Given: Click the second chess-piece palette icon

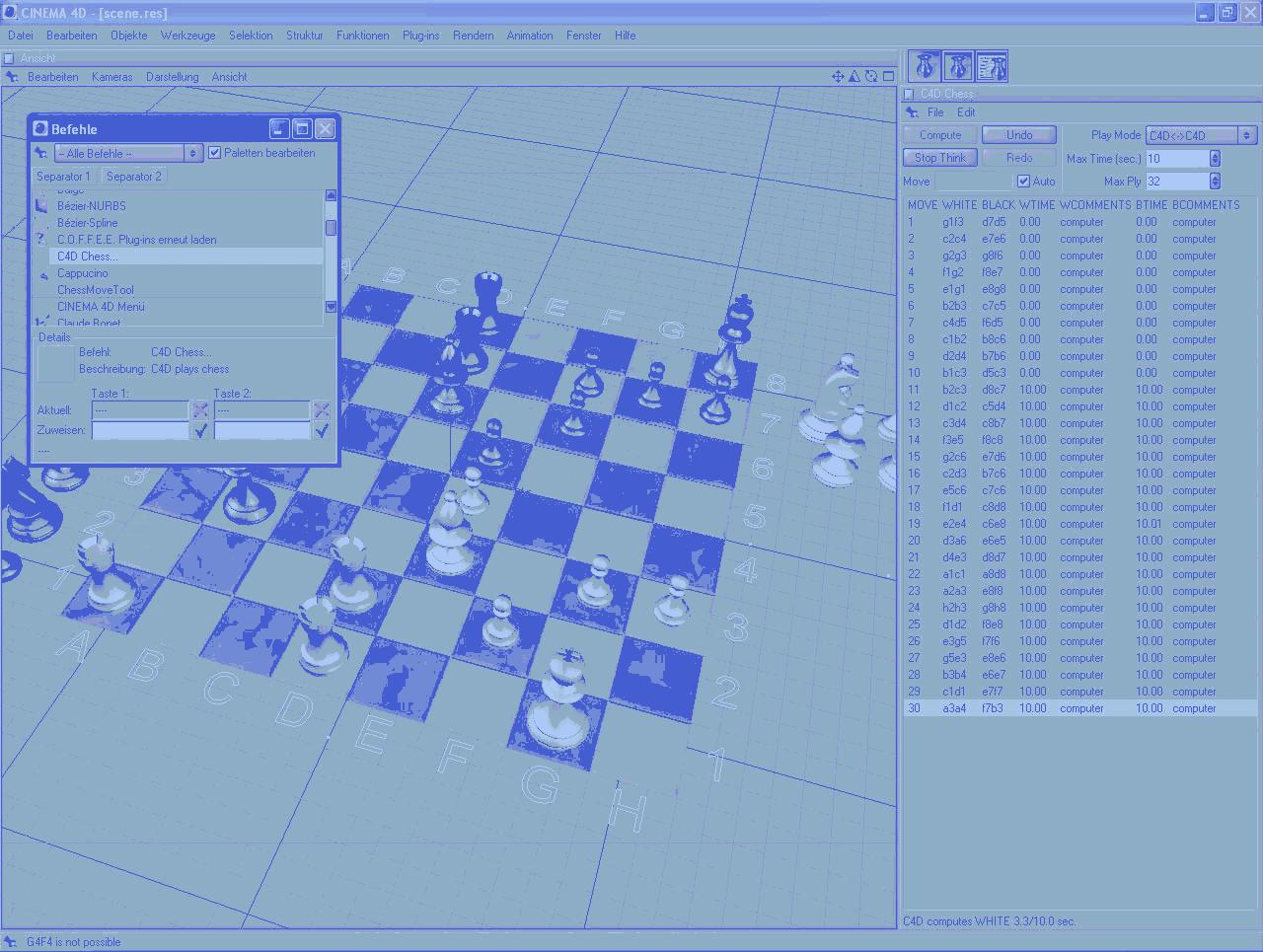Looking at the screenshot, I should tap(958, 66).
